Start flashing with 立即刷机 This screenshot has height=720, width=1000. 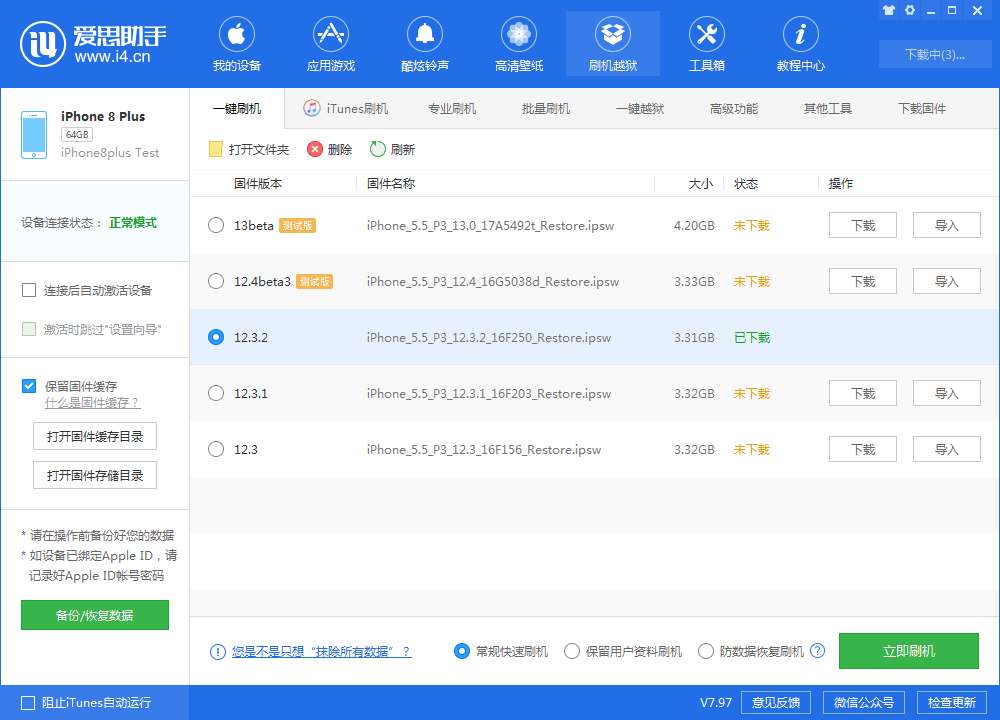point(908,650)
